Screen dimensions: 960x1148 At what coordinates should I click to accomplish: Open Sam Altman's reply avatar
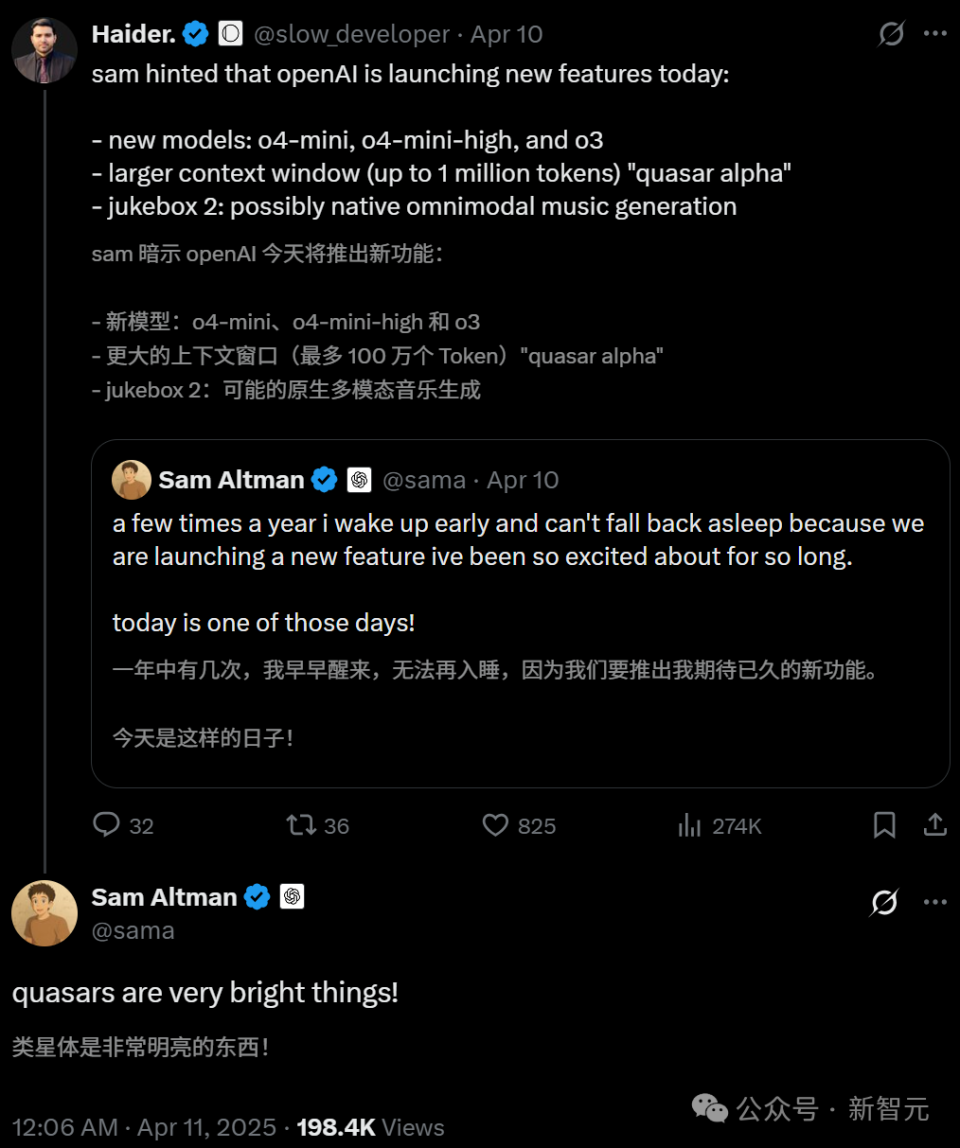click(44, 912)
